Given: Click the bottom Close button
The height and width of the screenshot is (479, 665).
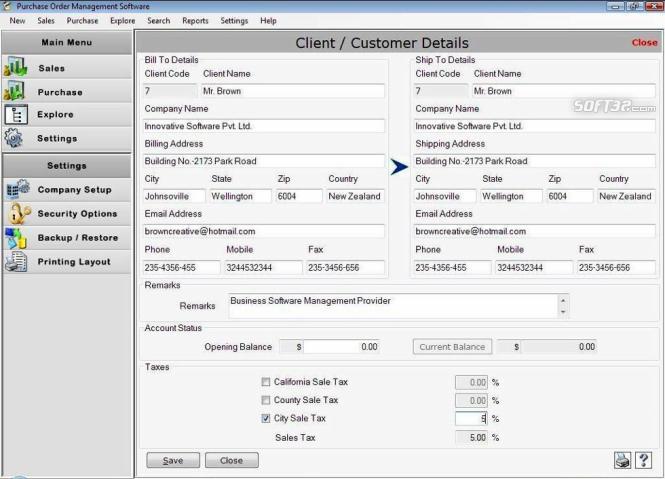Looking at the screenshot, I should point(232,460).
